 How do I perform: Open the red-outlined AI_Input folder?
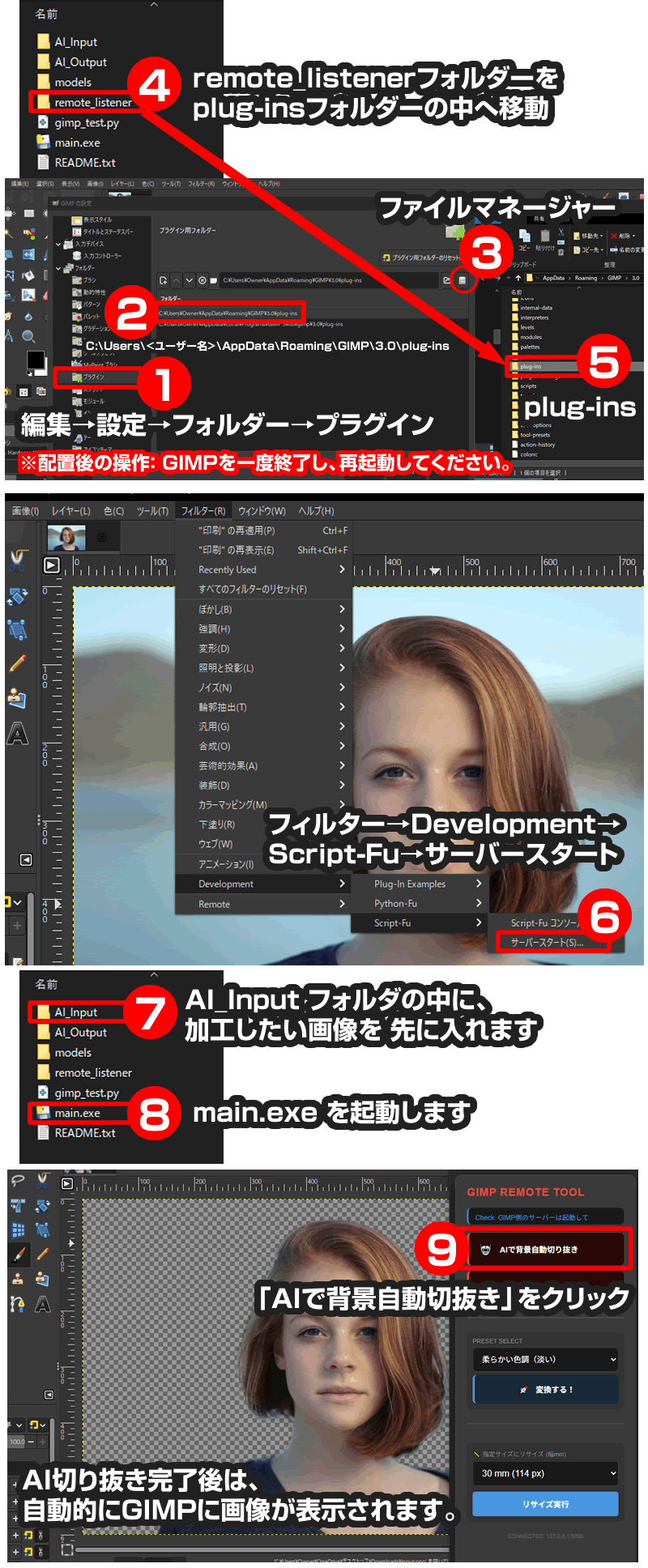(75, 1012)
